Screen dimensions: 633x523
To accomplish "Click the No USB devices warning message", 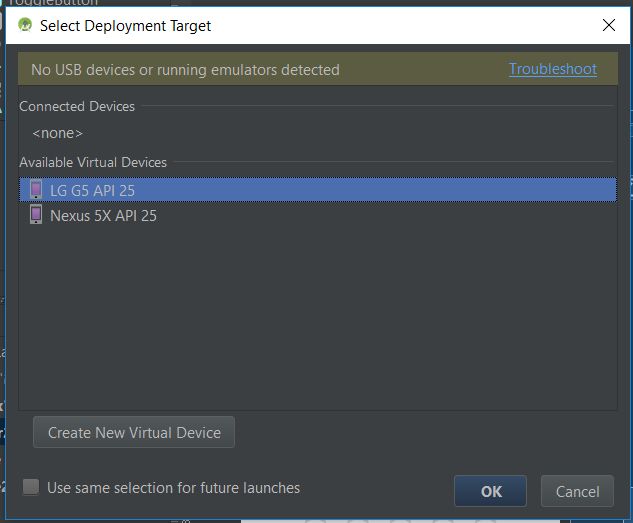I will (x=185, y=70).
